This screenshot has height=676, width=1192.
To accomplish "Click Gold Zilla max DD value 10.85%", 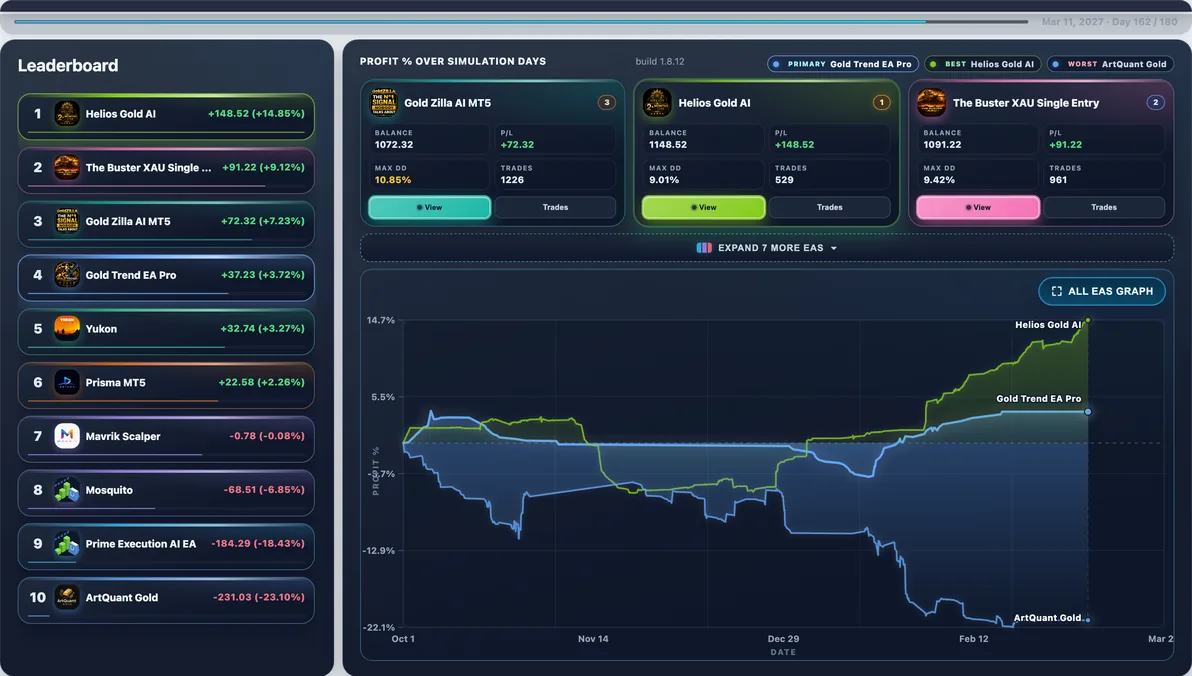I will pos(392,180).
